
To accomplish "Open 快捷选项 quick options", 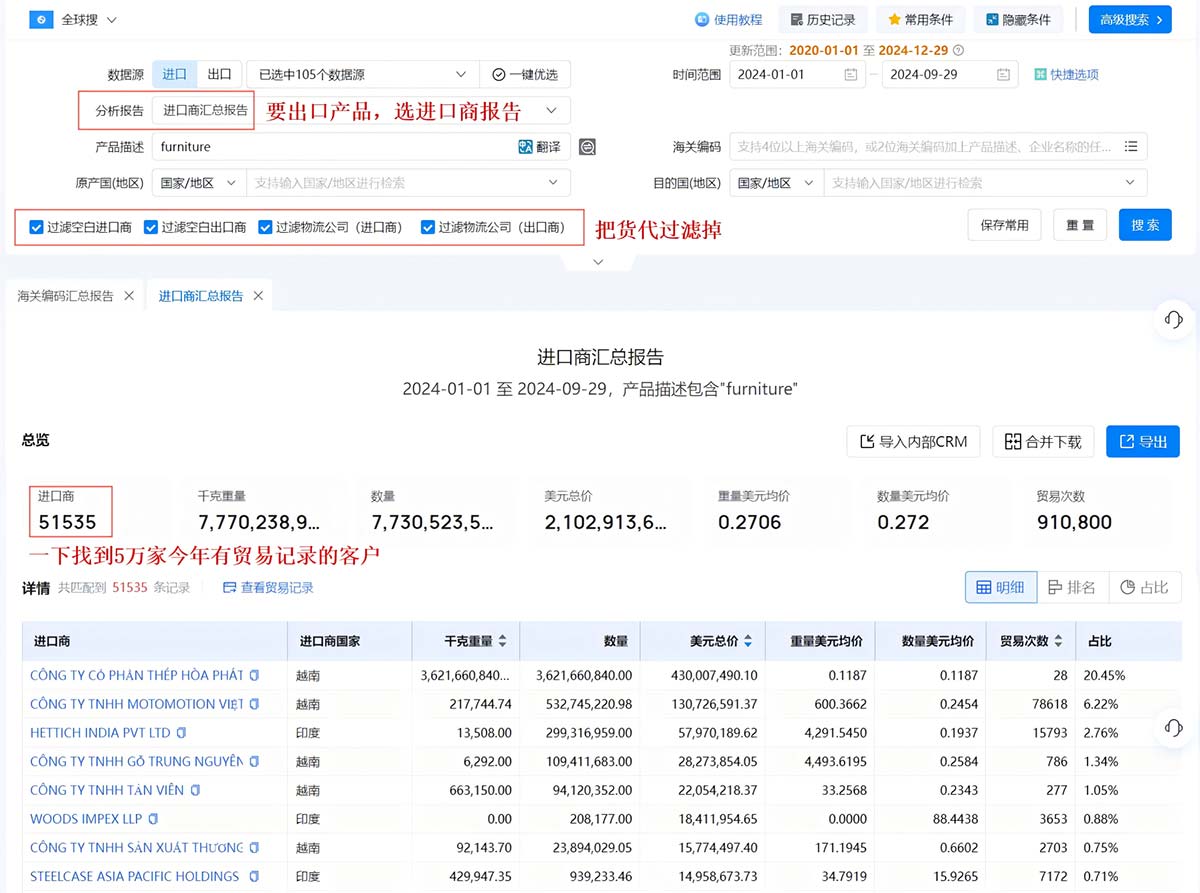I will 1066,74.
